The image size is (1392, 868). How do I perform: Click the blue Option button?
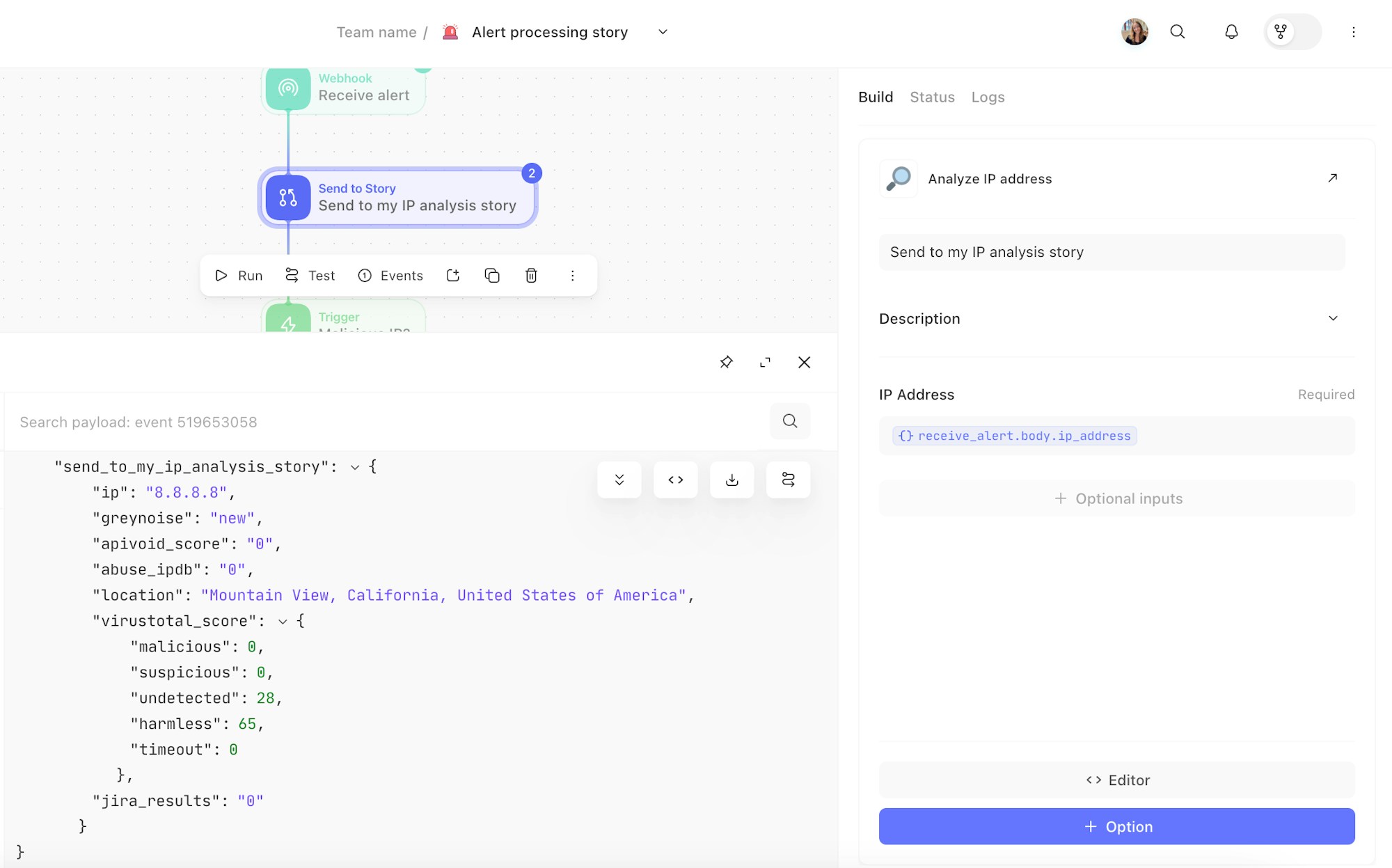coord(1116,826)
